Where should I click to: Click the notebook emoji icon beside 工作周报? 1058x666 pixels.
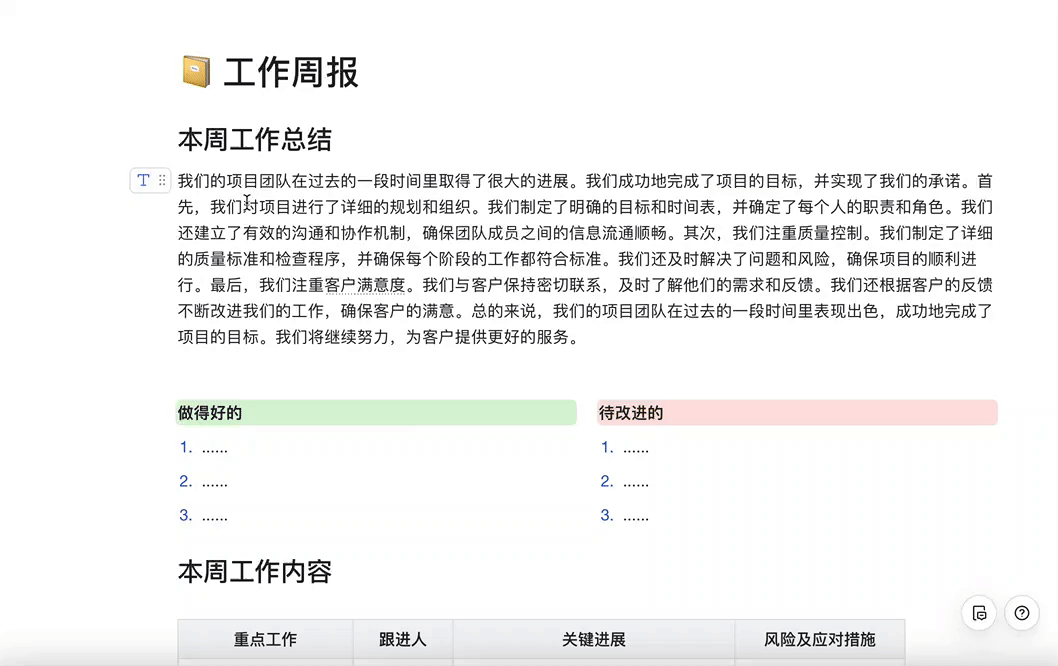(196, 72)
